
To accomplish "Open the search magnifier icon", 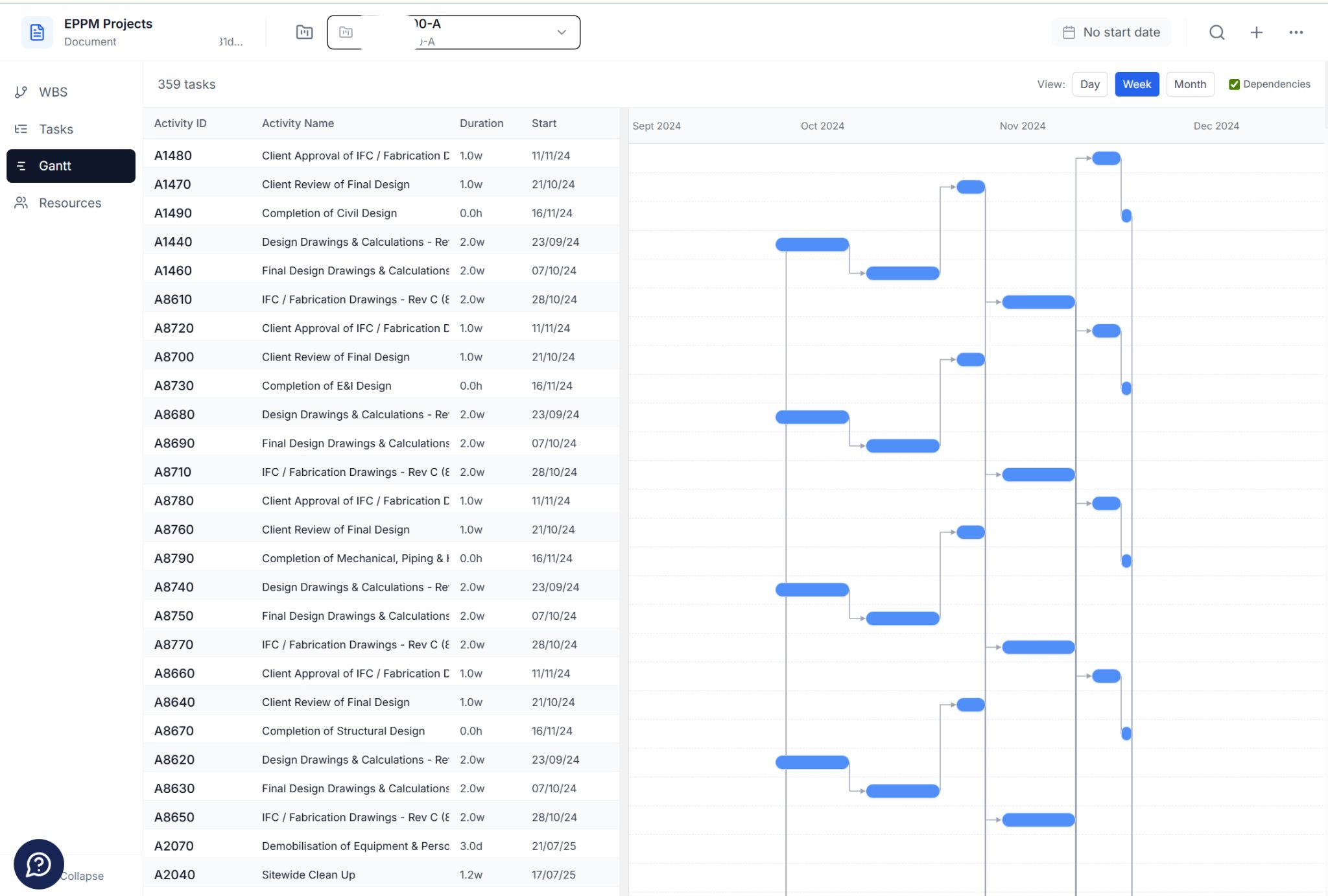I will [1216, 32].
